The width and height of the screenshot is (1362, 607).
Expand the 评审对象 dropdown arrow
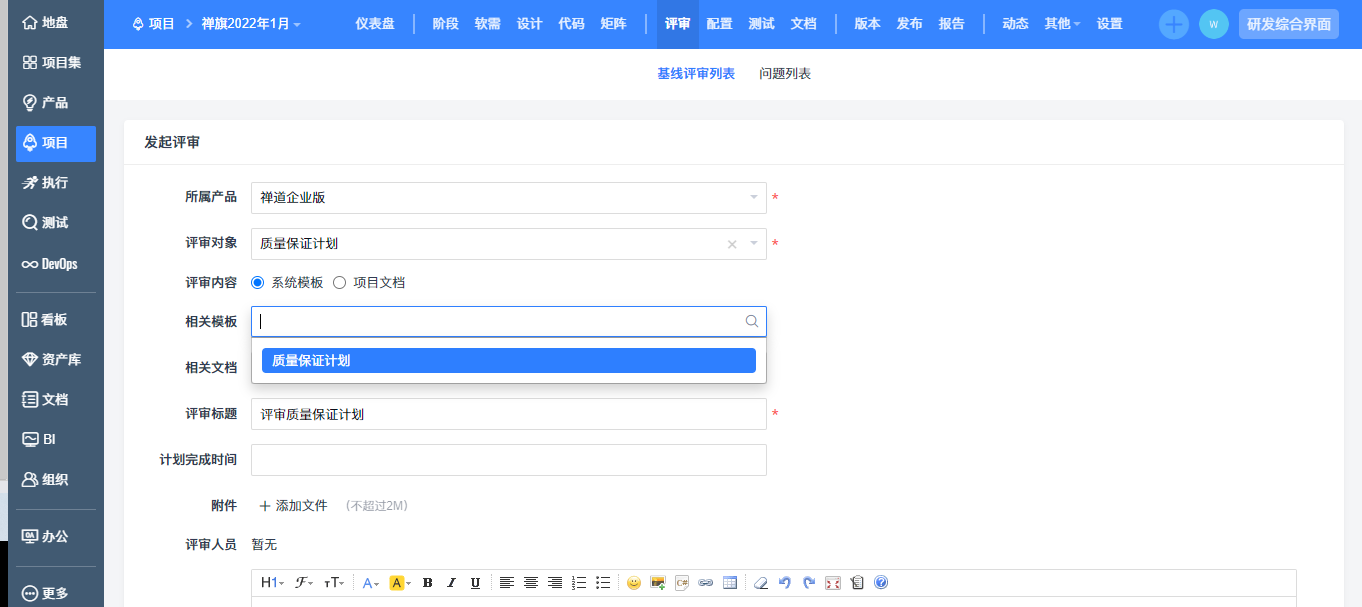[x=754, y=244]
